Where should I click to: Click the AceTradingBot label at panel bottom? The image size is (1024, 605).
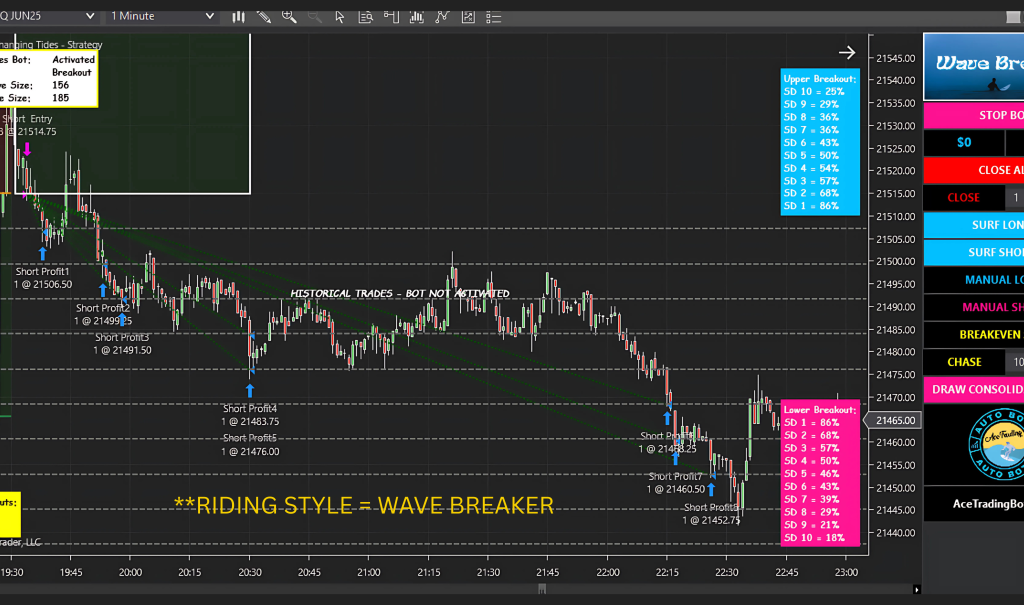(x=987, y=504)
